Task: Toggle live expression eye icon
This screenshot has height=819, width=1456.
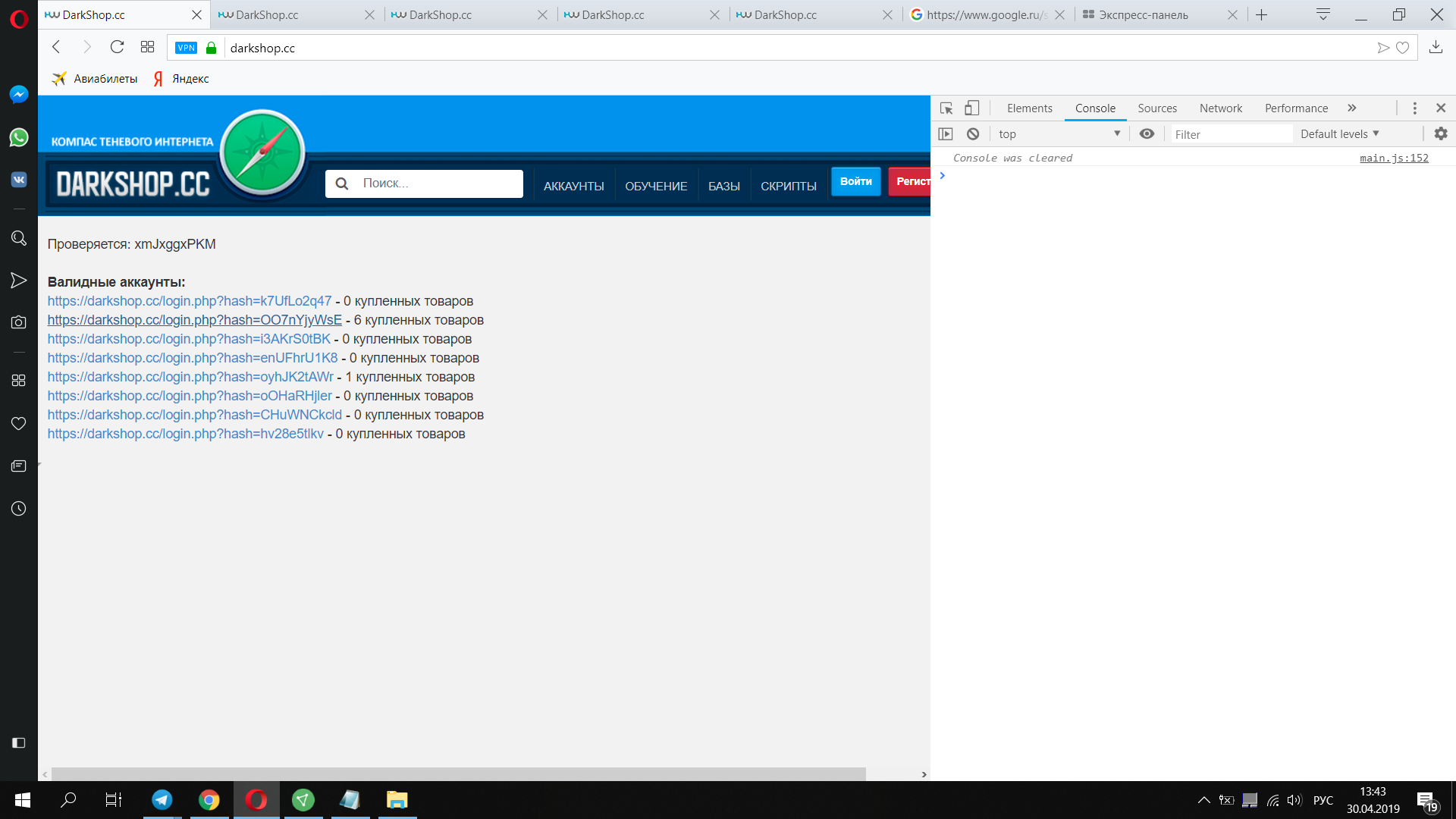Action: click(x=1147, y=134)
